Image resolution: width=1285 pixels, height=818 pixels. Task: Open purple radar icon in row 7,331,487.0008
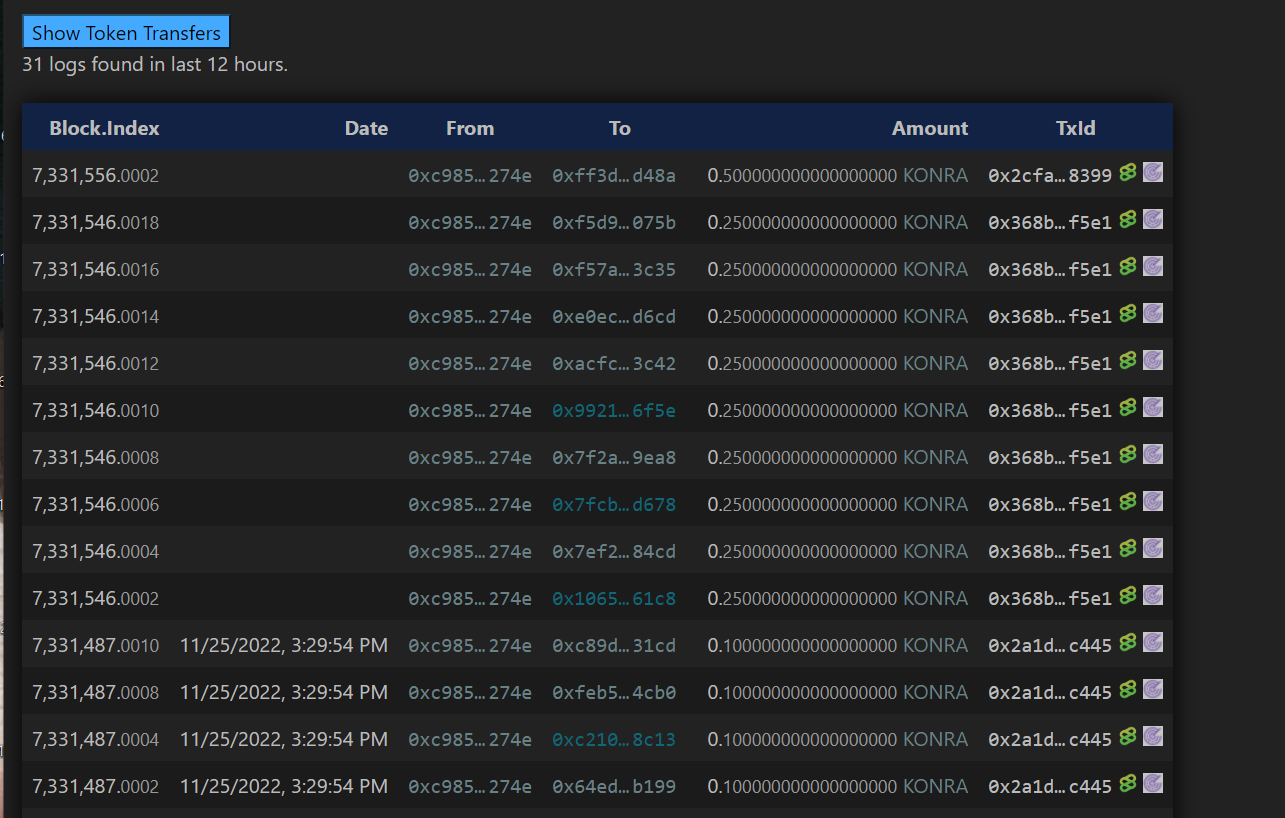[x=1153, y=689]
